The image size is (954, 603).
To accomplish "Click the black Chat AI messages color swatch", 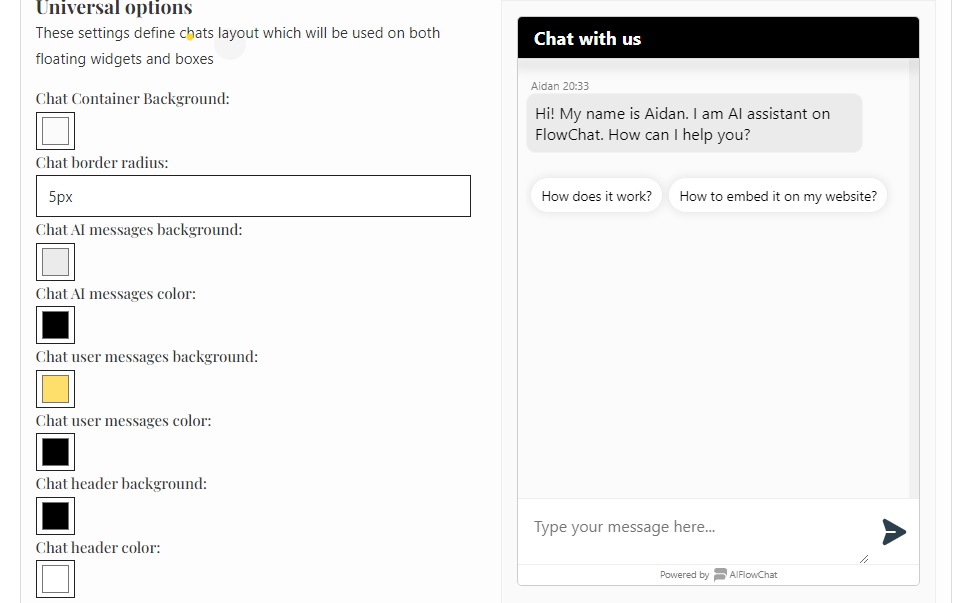I will pyautogui.click(x=55, y=324).
